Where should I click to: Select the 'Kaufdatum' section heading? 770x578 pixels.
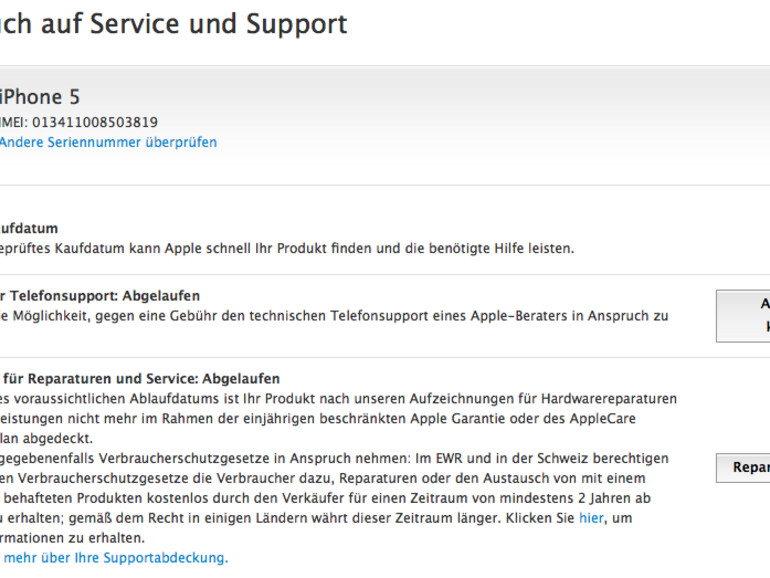click(x=29, y=228)
